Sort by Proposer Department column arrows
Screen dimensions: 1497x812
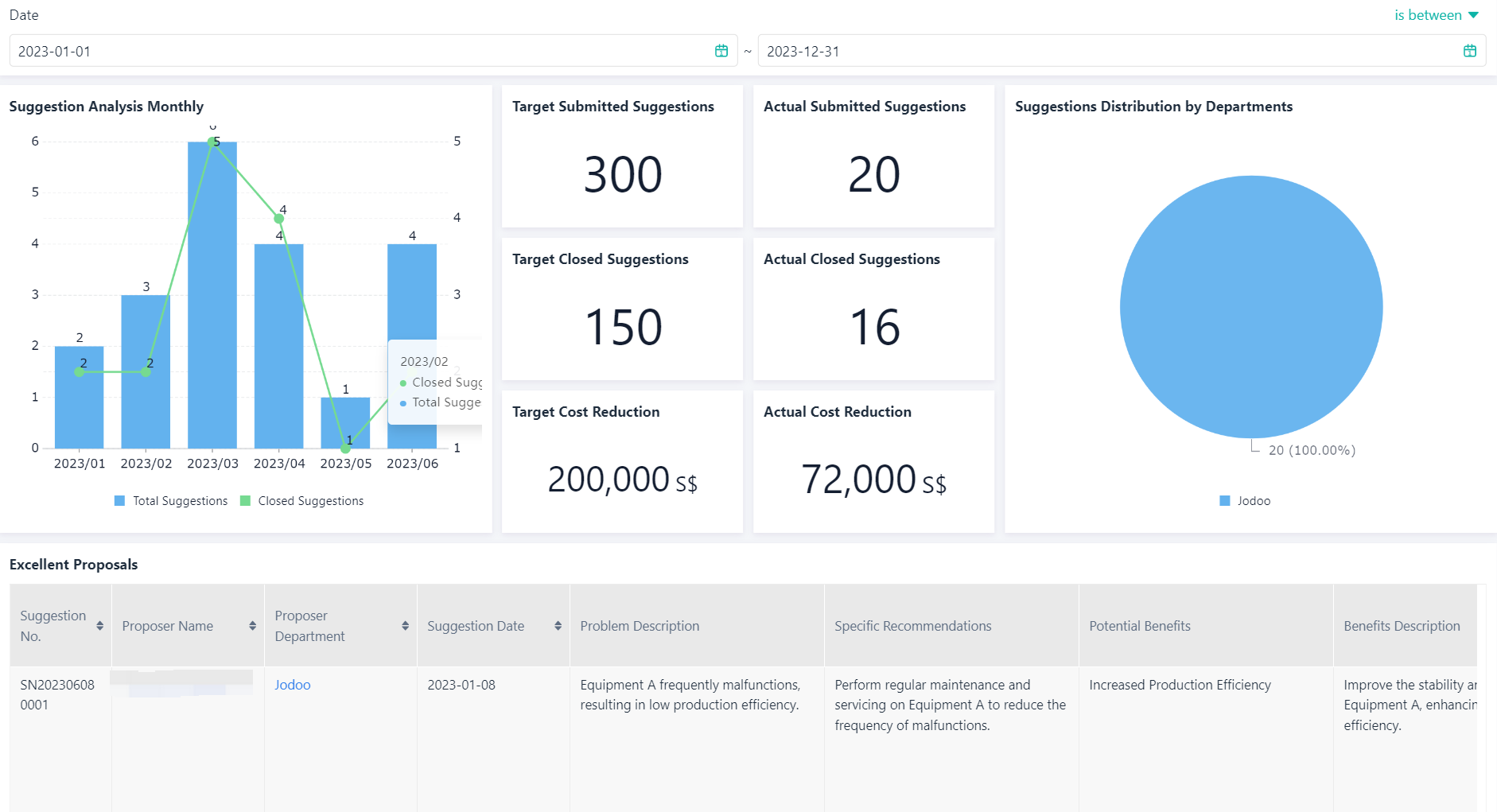405,626
